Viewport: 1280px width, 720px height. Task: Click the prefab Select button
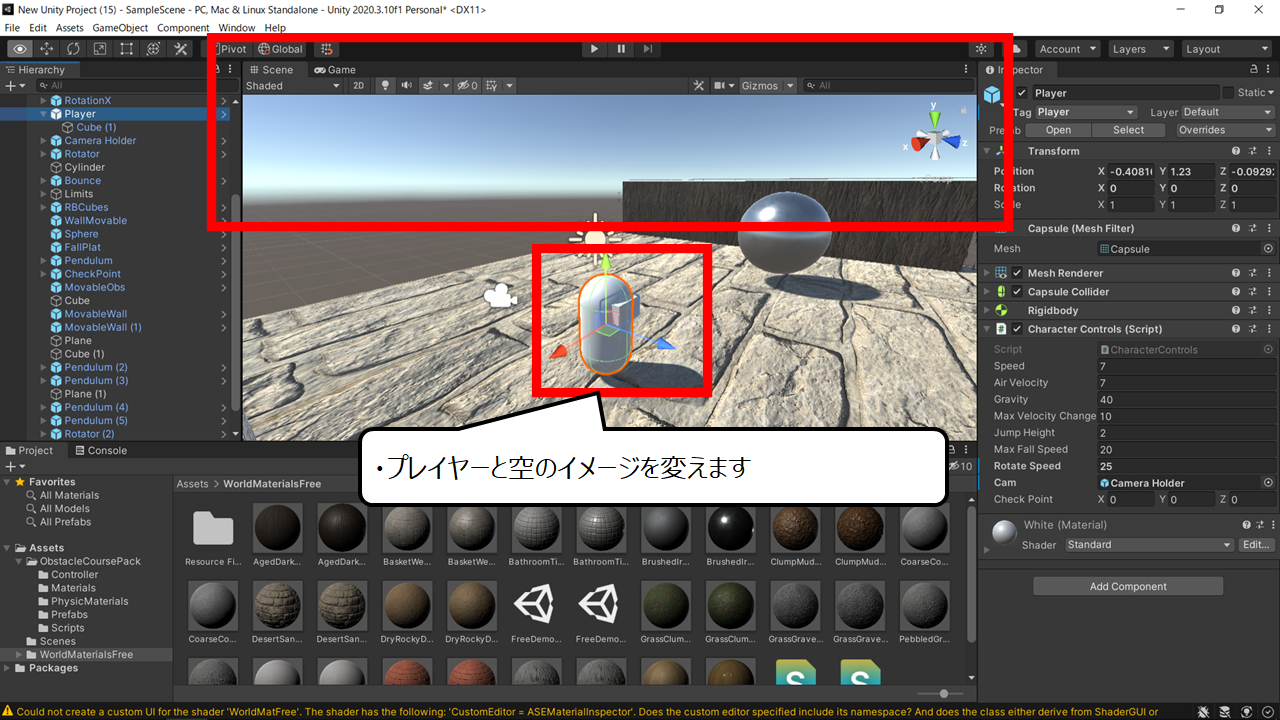(1129, 130)
